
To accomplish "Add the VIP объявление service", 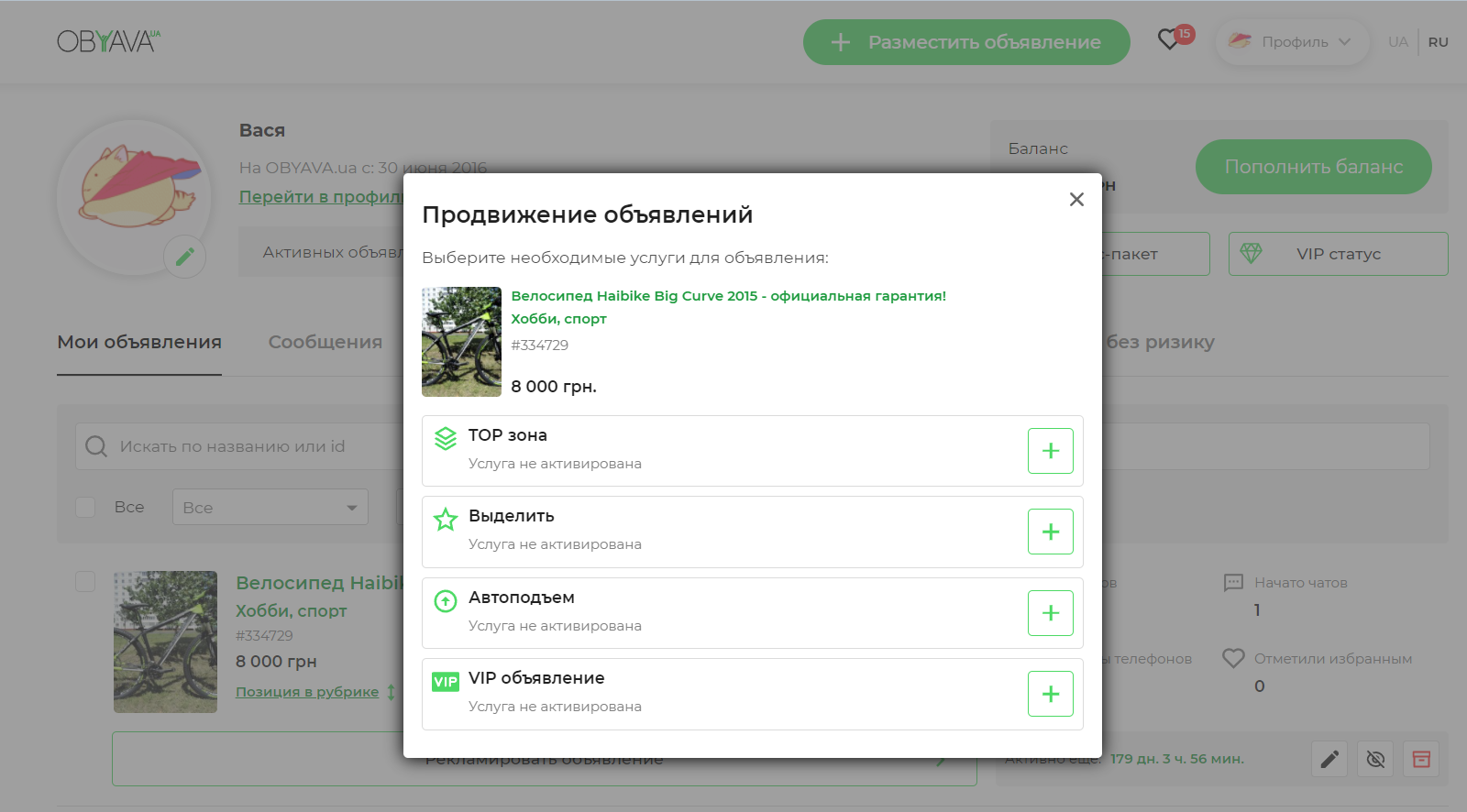I will point(1050,694).
